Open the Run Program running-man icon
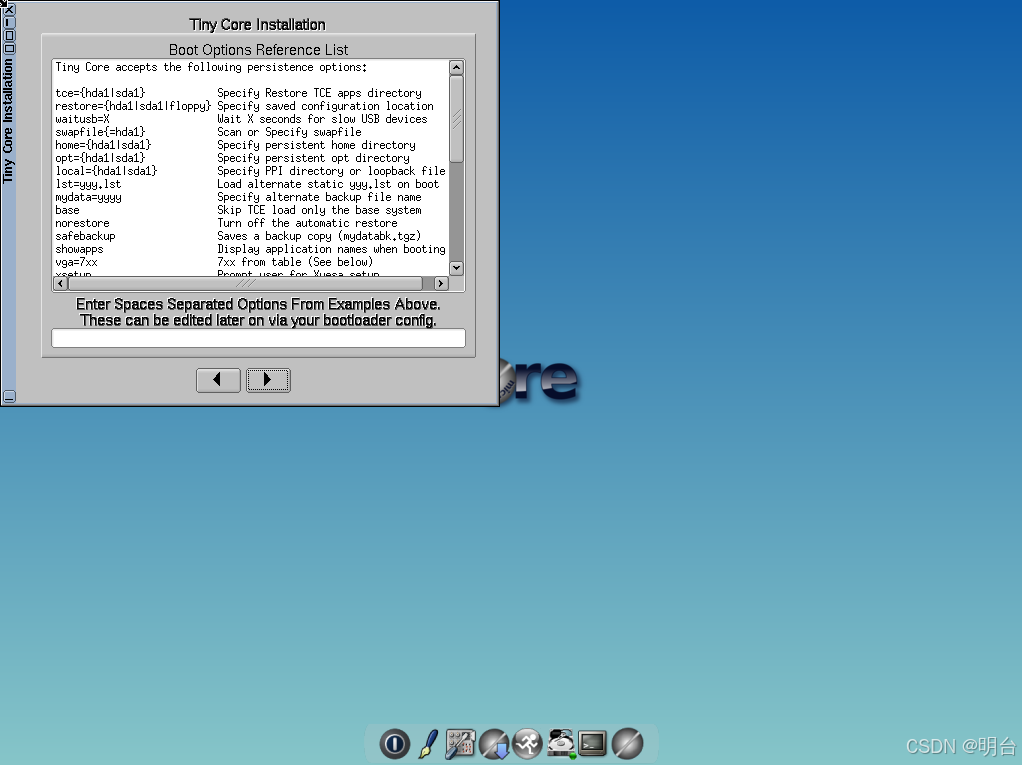The image size is (1022, 765). (x=527, y=743)
